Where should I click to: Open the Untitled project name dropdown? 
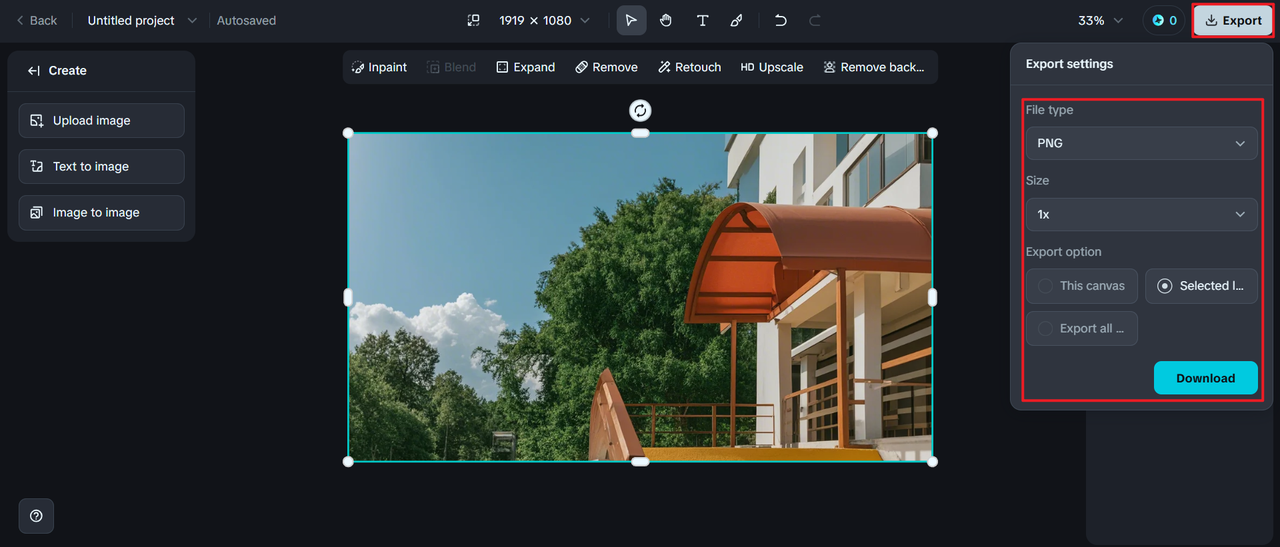coord(142,20)
